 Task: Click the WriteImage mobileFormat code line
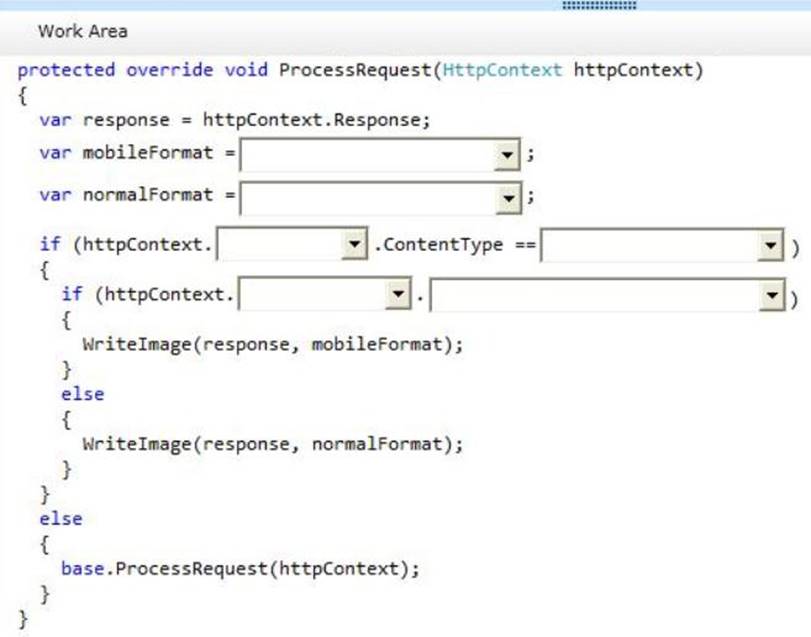273,344
